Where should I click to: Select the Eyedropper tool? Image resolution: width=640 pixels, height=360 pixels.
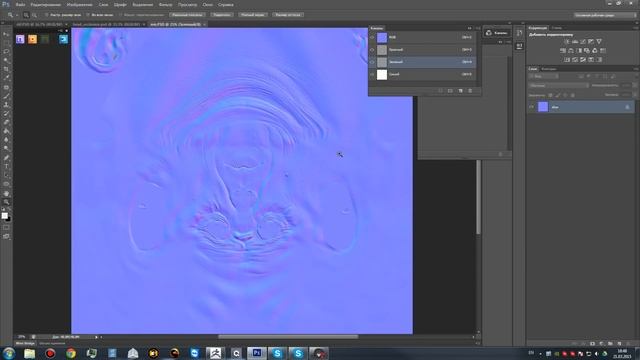pos(6,78)
